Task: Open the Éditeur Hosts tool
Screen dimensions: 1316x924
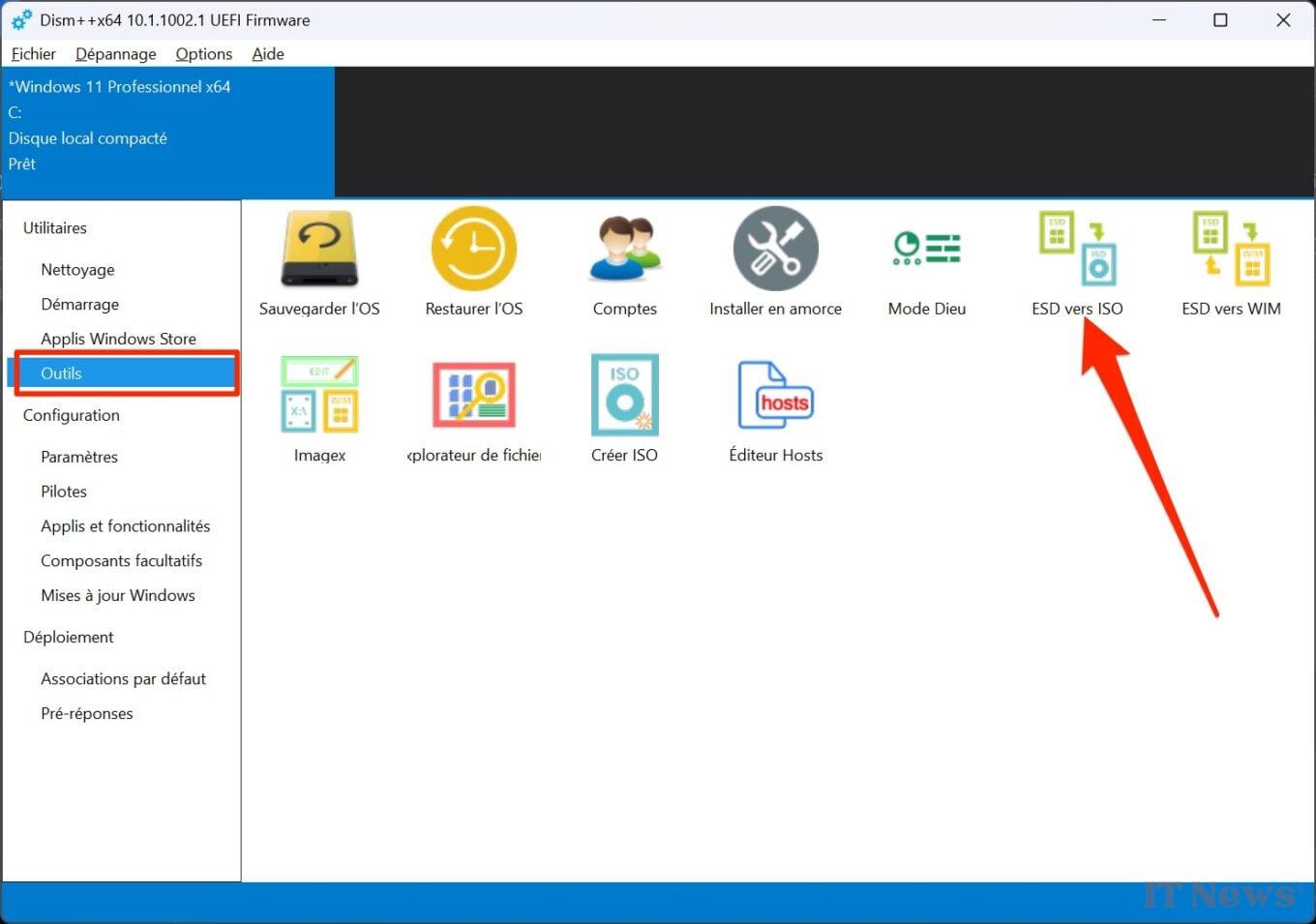Action: 775,395
